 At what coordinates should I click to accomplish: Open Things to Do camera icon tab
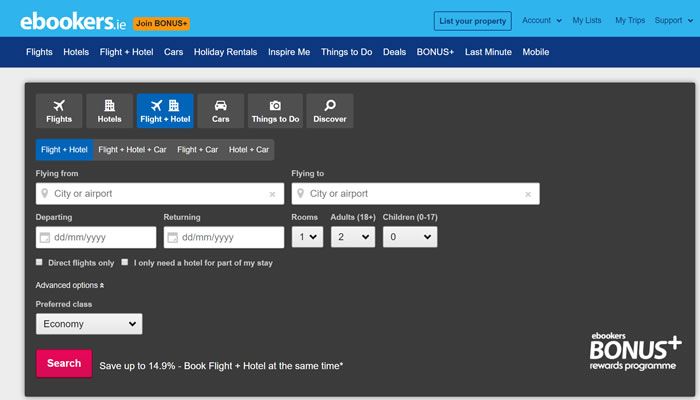(x=275, y=111)
